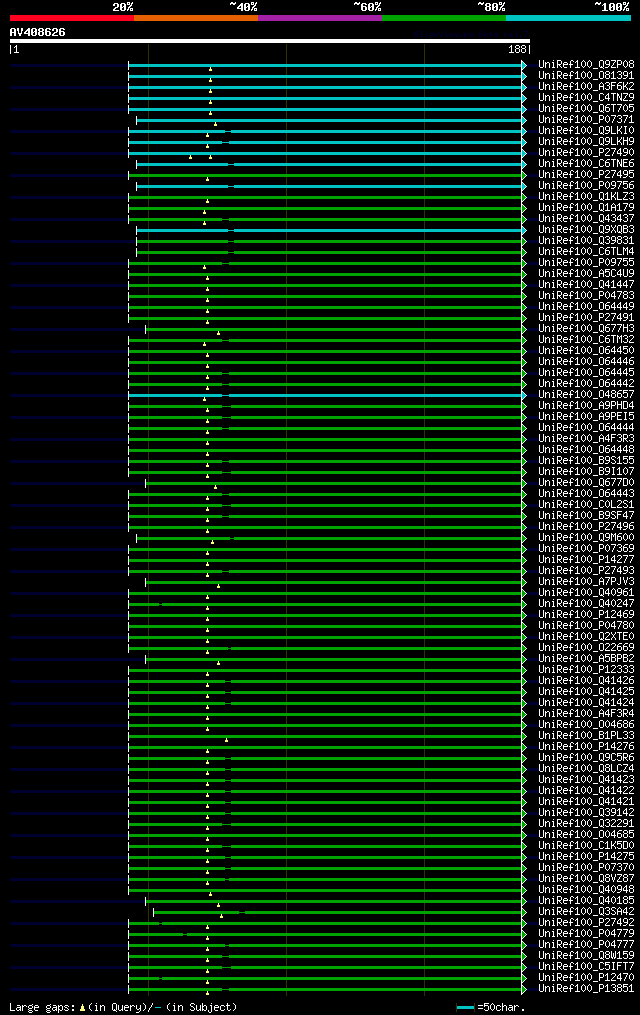Image resolution: width=640 pixels, height=1015 pixels.
Task: Click the green alignment bar for UniRef100_Q3SA42
Action: coord(340,913)
